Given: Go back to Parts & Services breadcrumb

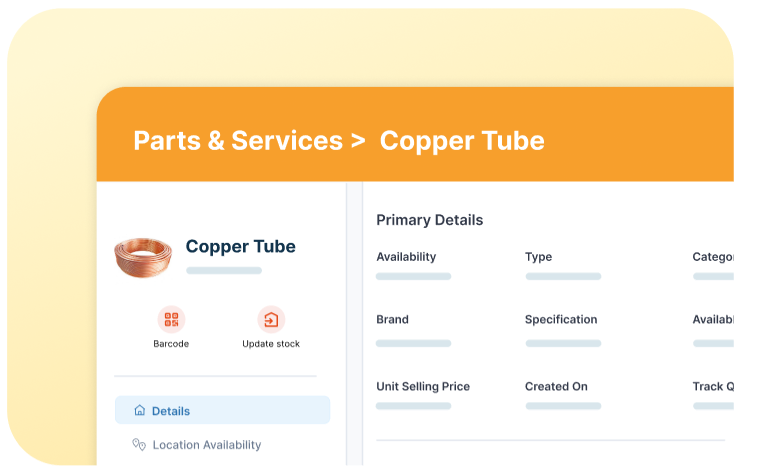Looking at the screenshot, I should click(x=238, y=141).
